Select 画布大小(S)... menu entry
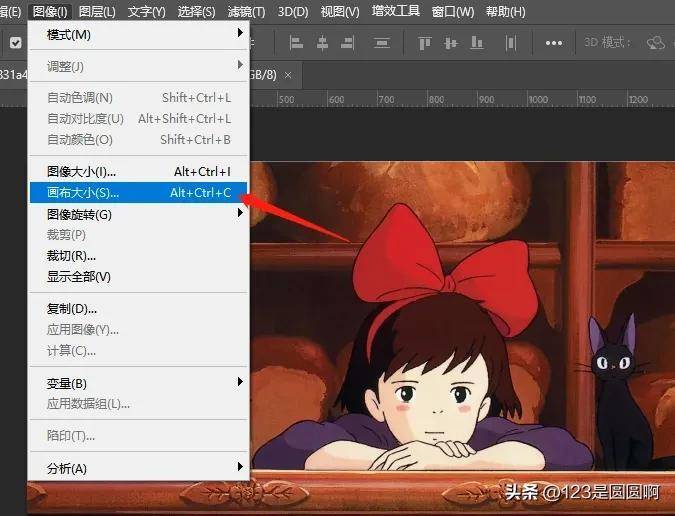The height and width of the screenshot is (516, 675). click(x=138, y=192)
